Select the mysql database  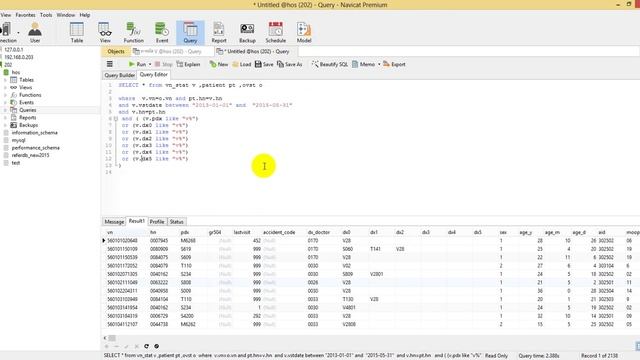pyautogui.click(x=18, y=140)
